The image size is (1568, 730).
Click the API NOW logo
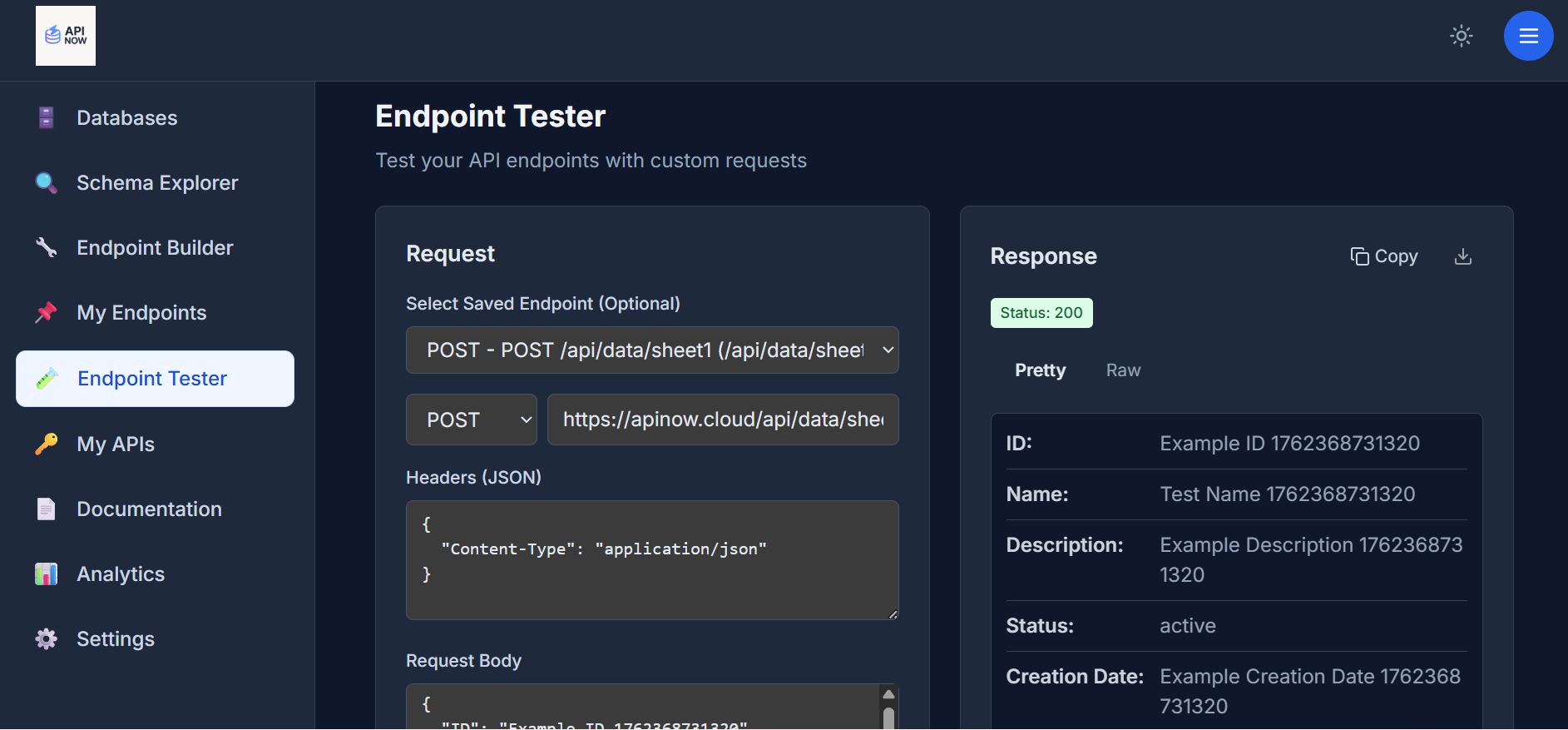pos(66,36)
